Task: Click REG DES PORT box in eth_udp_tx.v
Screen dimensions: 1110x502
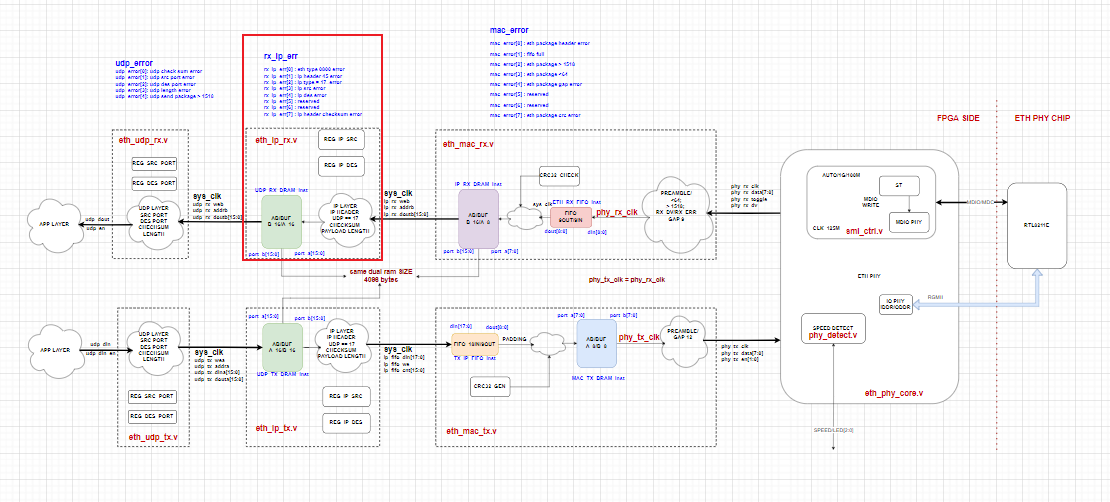Action: point(152,416)
